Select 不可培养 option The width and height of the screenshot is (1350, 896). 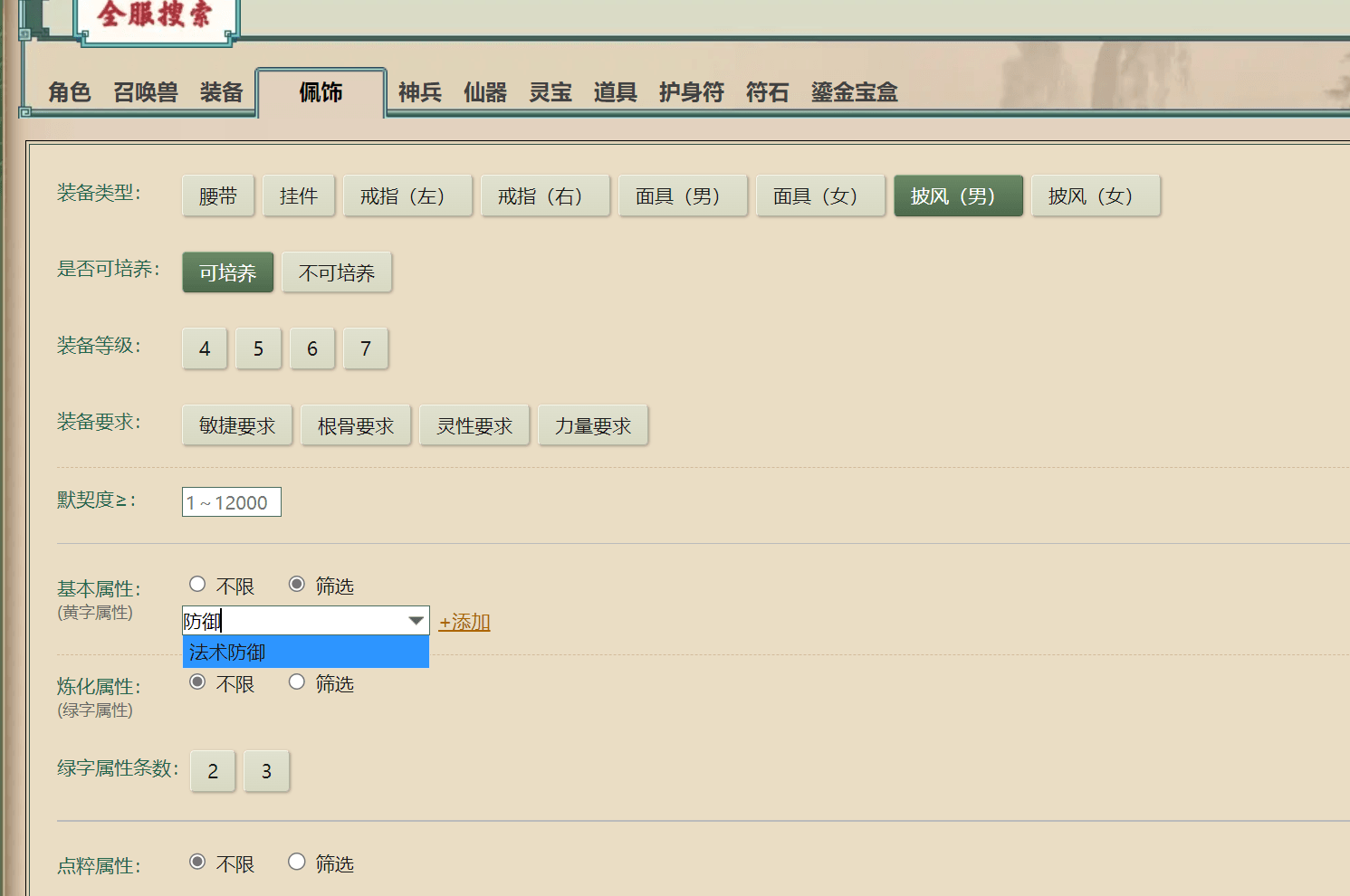tap(337, 272)
